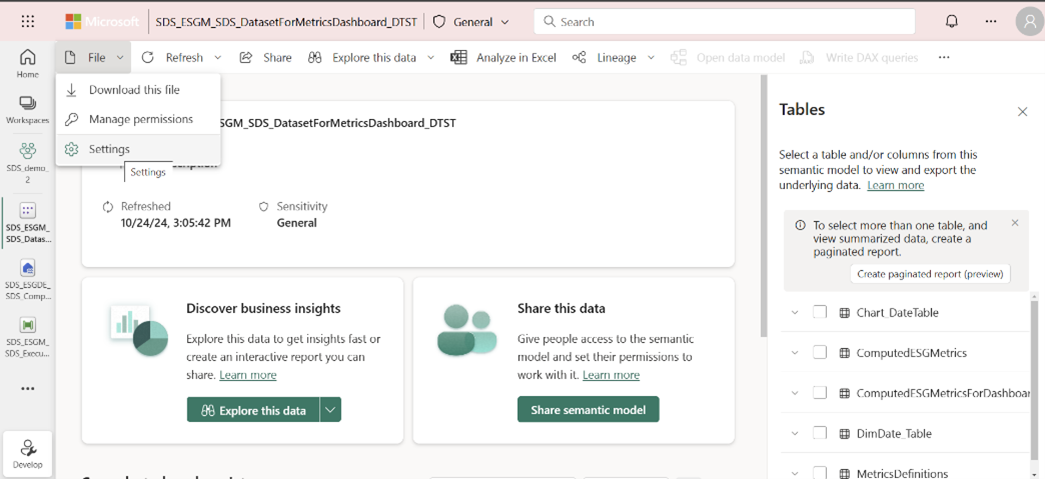Open Learn more under Share this data

coord(610,375)
